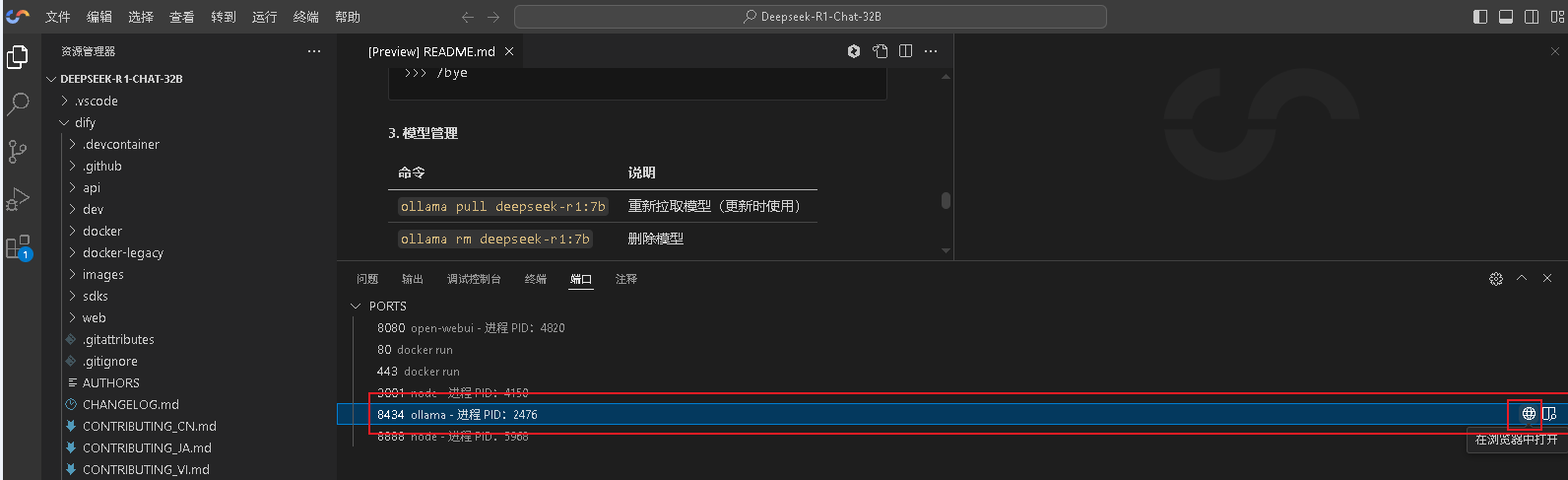The height and width of the screenshot is (480, 1568).
Task: Open the 终端 menu in menu bar
Action: pos(305,17)
